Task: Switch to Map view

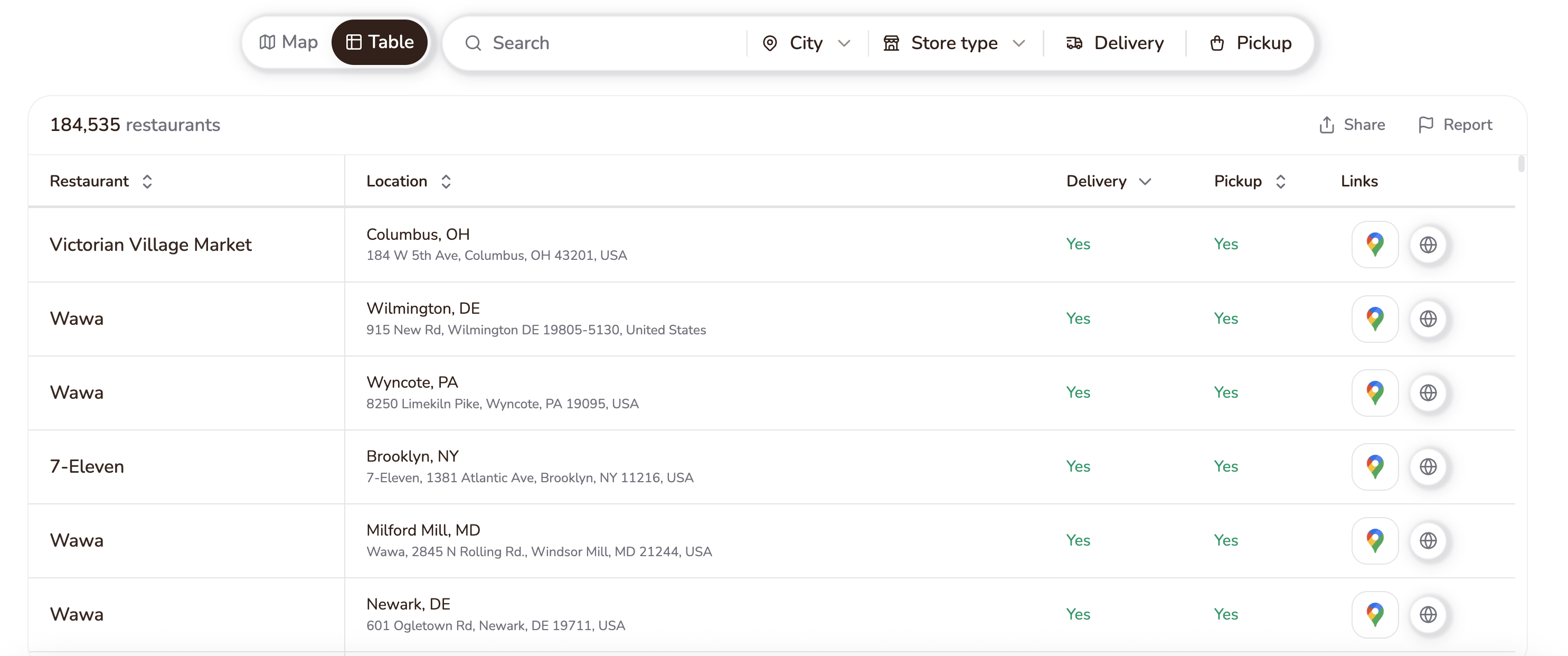Action: tap(288, 42)
